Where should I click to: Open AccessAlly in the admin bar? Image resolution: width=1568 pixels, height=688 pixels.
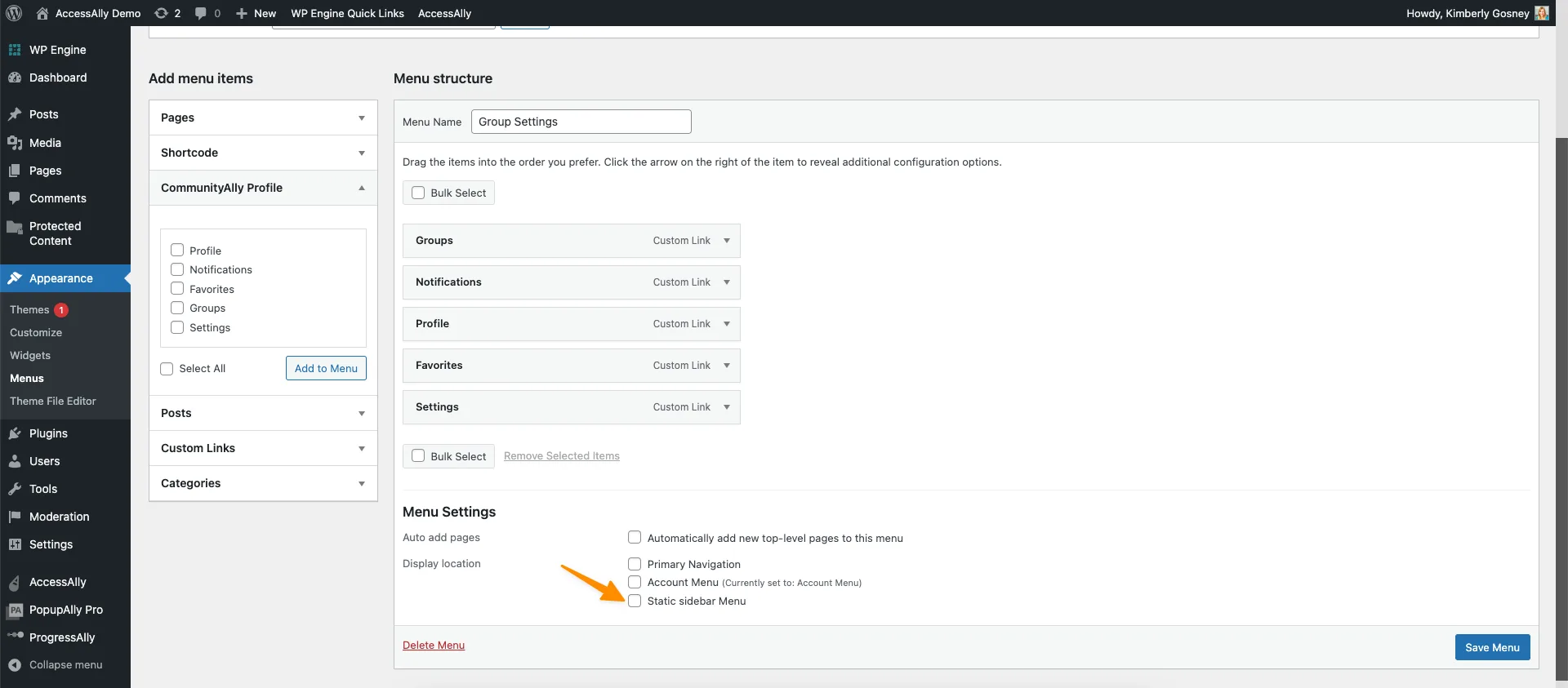click(x=444, y=13)
